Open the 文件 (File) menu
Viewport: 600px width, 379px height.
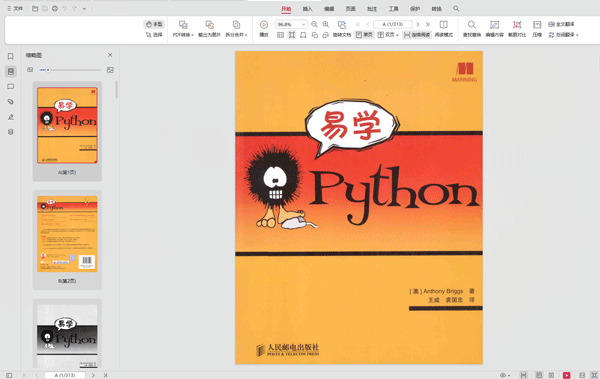click(x=15, y=8)
